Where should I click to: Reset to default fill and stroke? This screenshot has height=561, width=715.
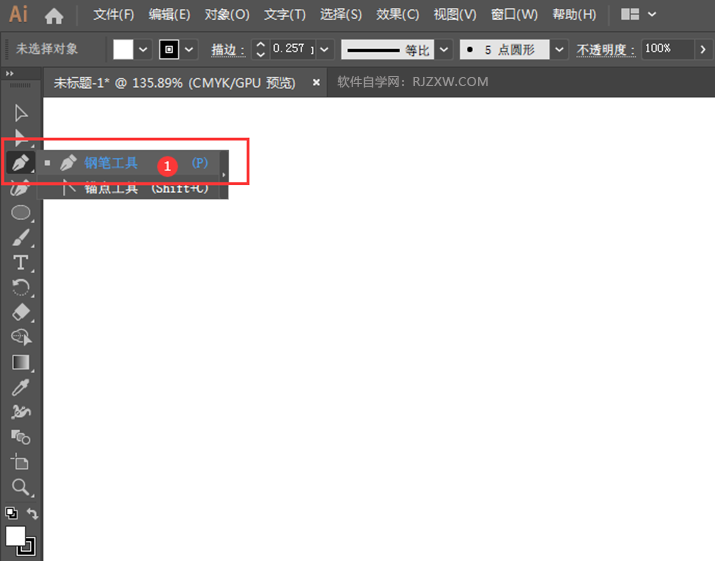[11, 513]
